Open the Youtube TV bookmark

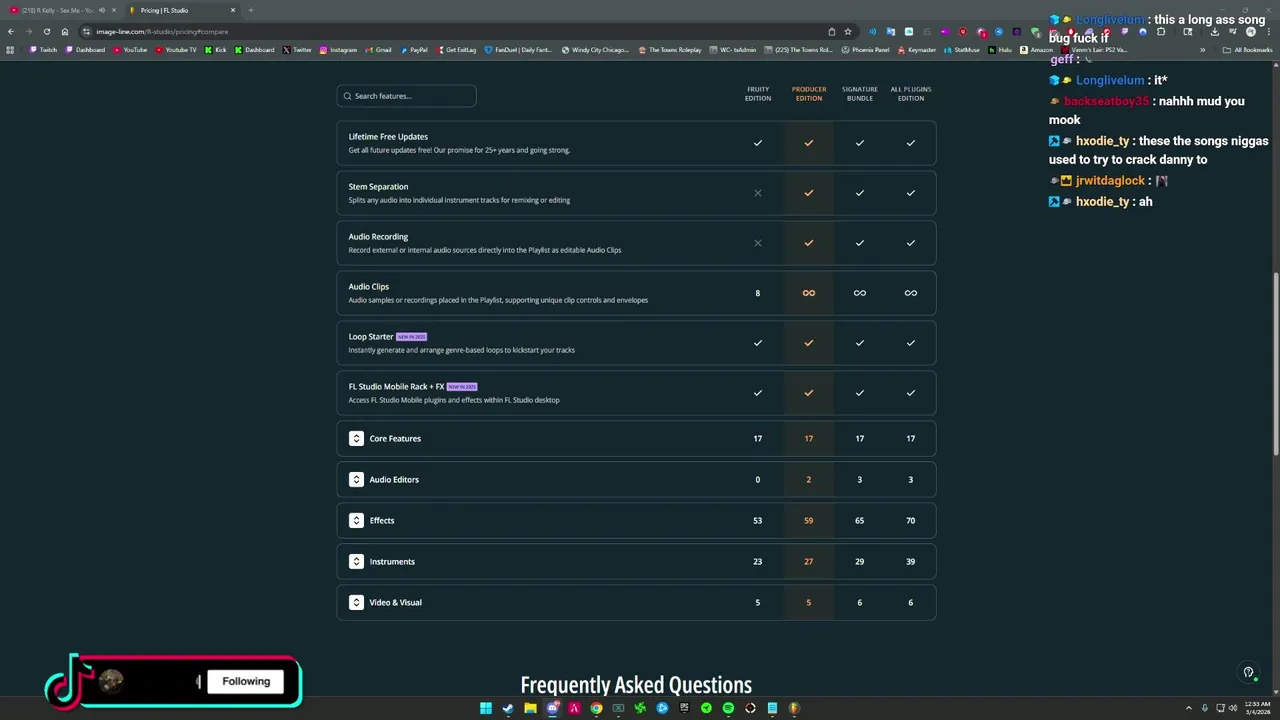click(176, 49)
